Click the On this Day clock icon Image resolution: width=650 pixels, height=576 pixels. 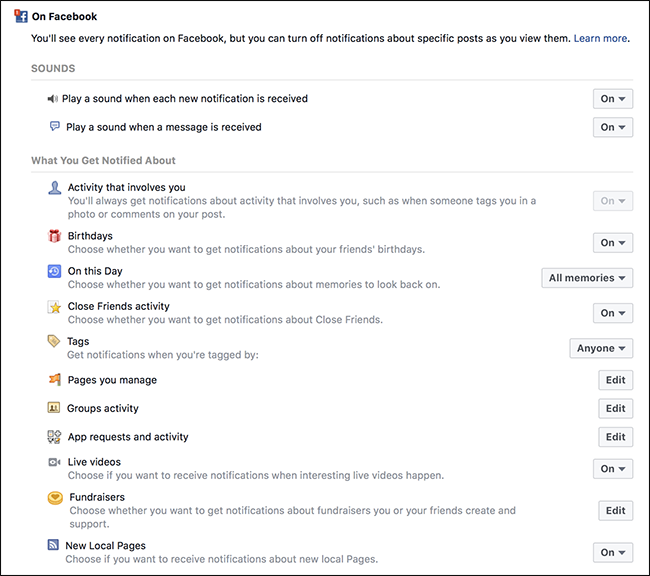55,271
